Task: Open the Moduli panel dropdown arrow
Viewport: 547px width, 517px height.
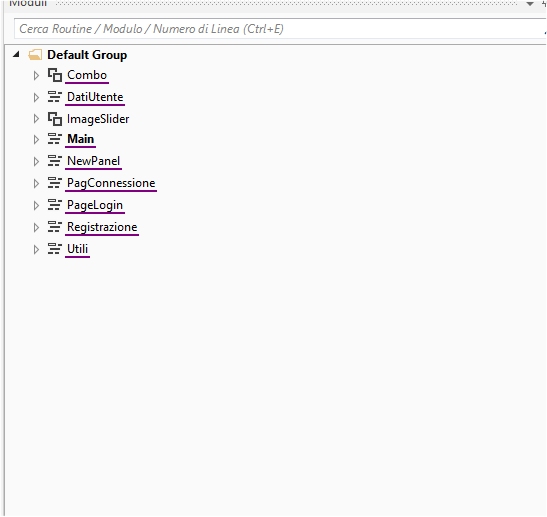Action: tap(530, 4)
